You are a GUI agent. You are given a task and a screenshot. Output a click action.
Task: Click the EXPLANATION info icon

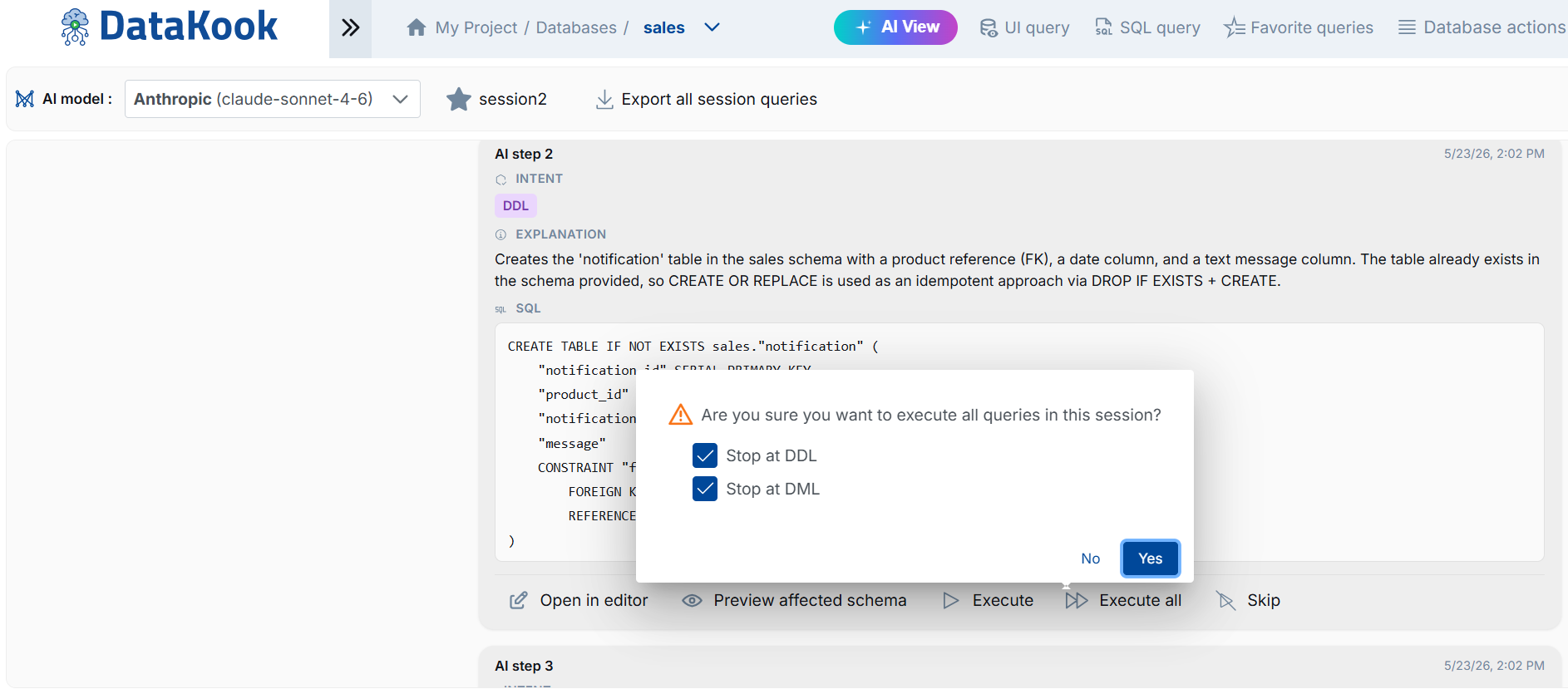tap(500, 235)
